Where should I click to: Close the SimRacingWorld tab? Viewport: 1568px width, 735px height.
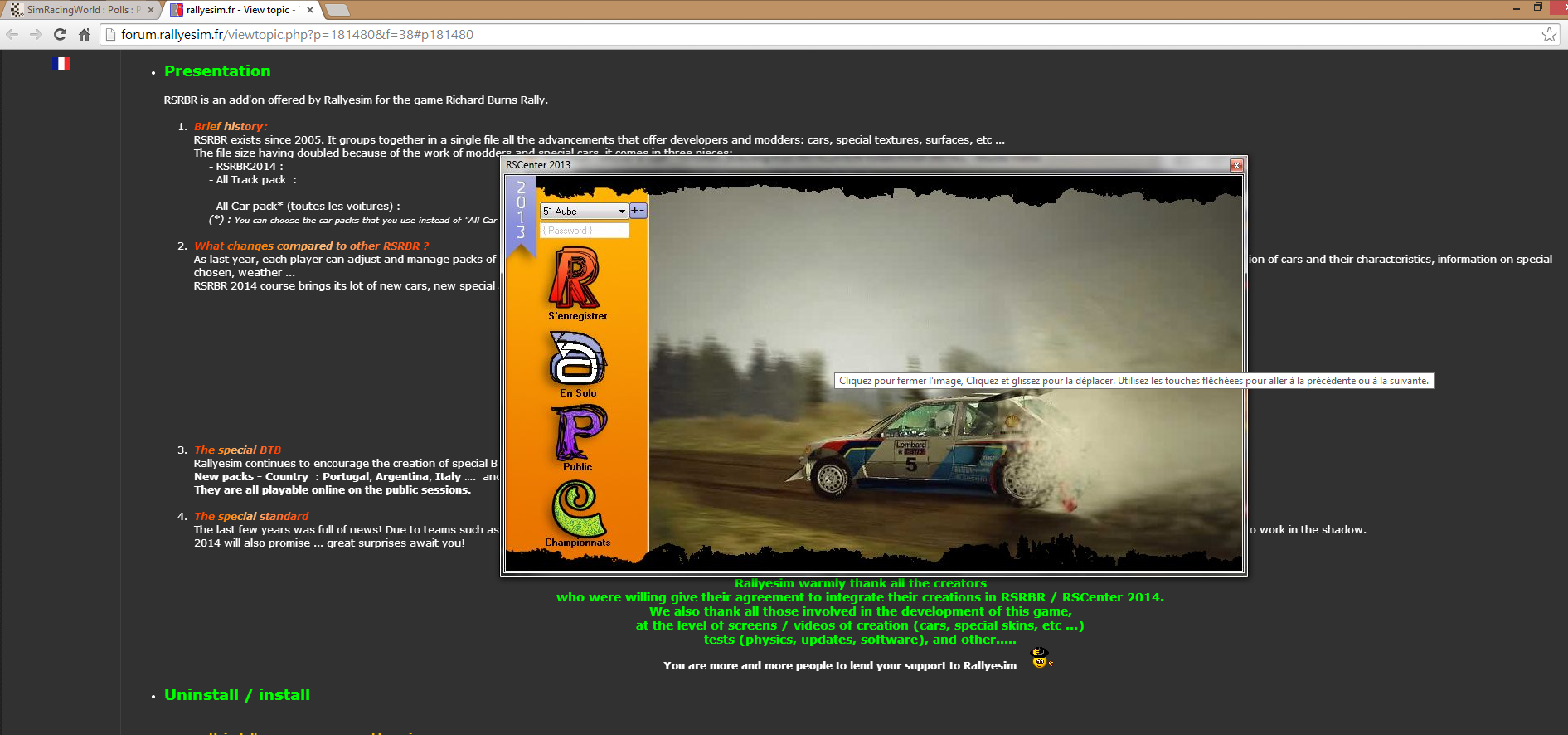(151, 10)
